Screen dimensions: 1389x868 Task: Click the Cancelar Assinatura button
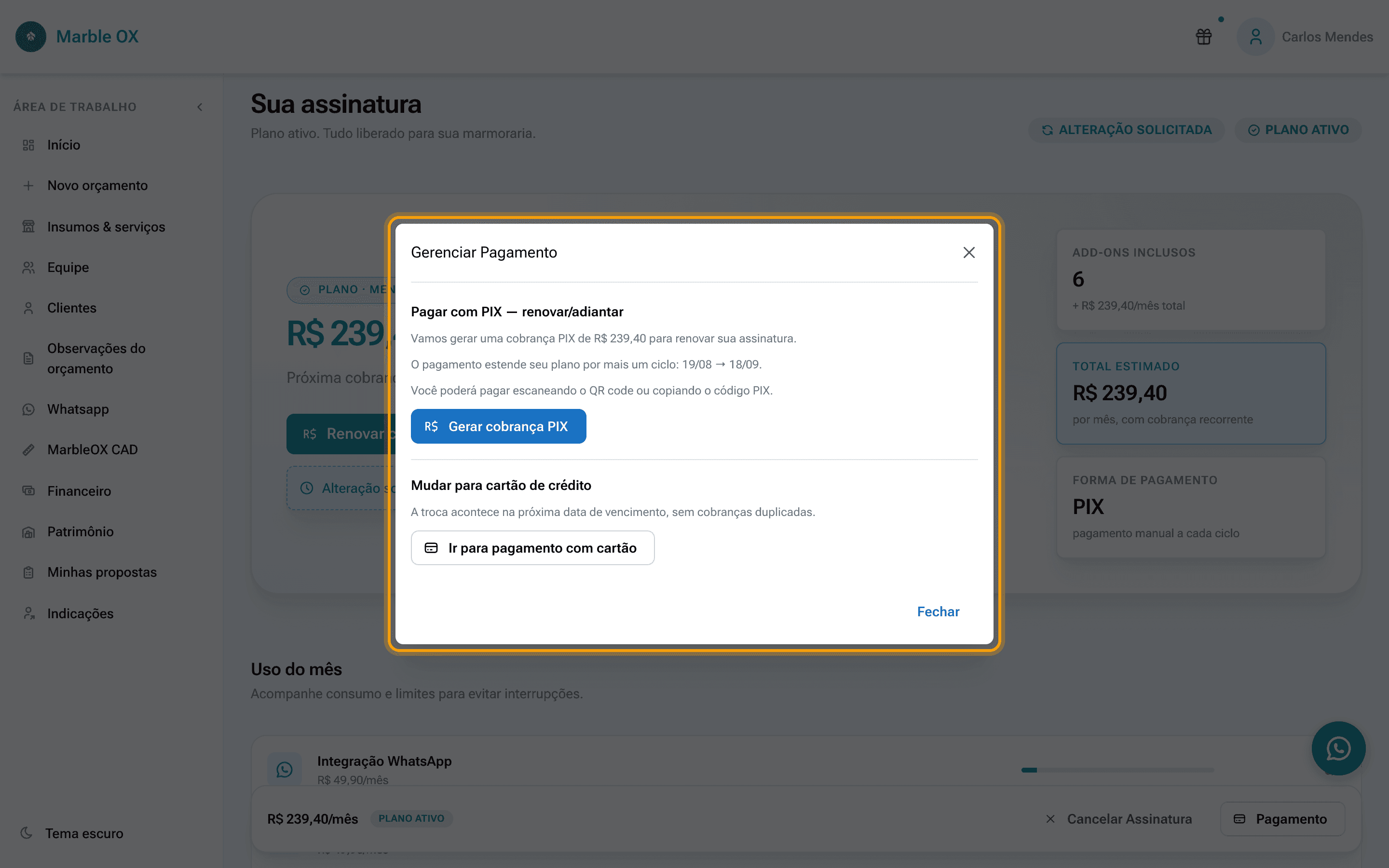point(1118,819)
